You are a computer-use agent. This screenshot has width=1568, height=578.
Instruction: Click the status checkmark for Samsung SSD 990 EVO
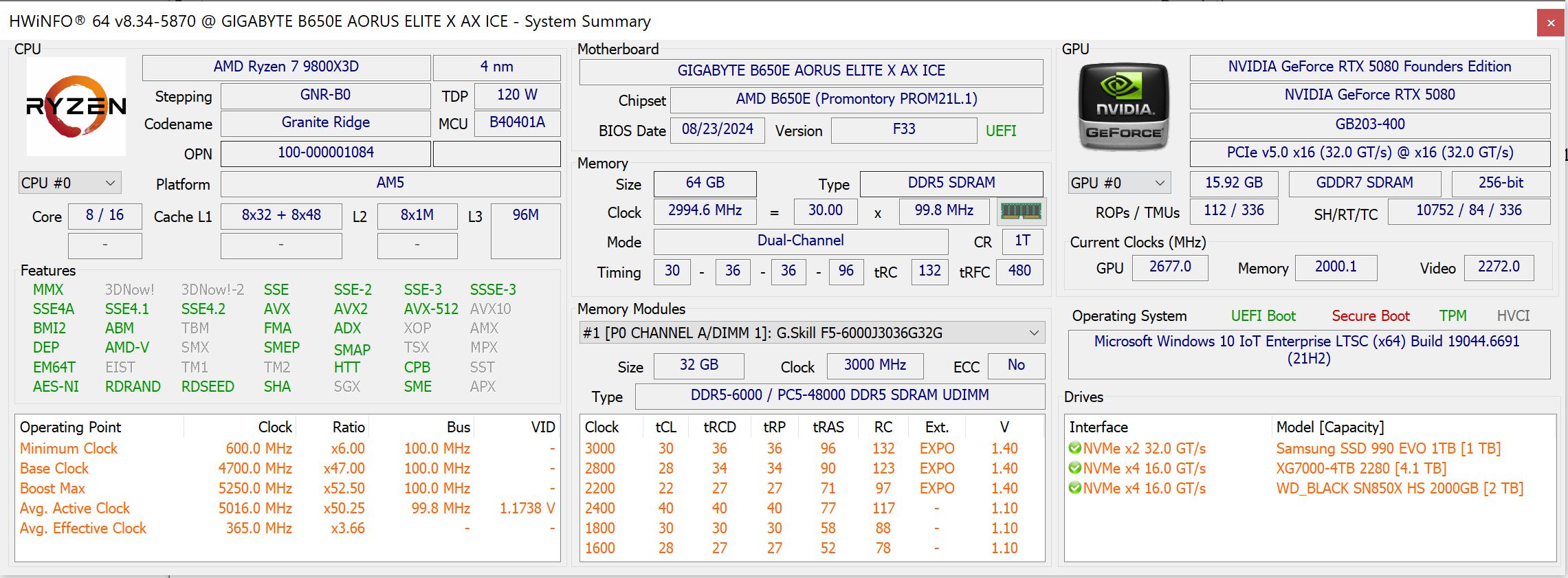pyautogui.click(x=1075, y=449)
